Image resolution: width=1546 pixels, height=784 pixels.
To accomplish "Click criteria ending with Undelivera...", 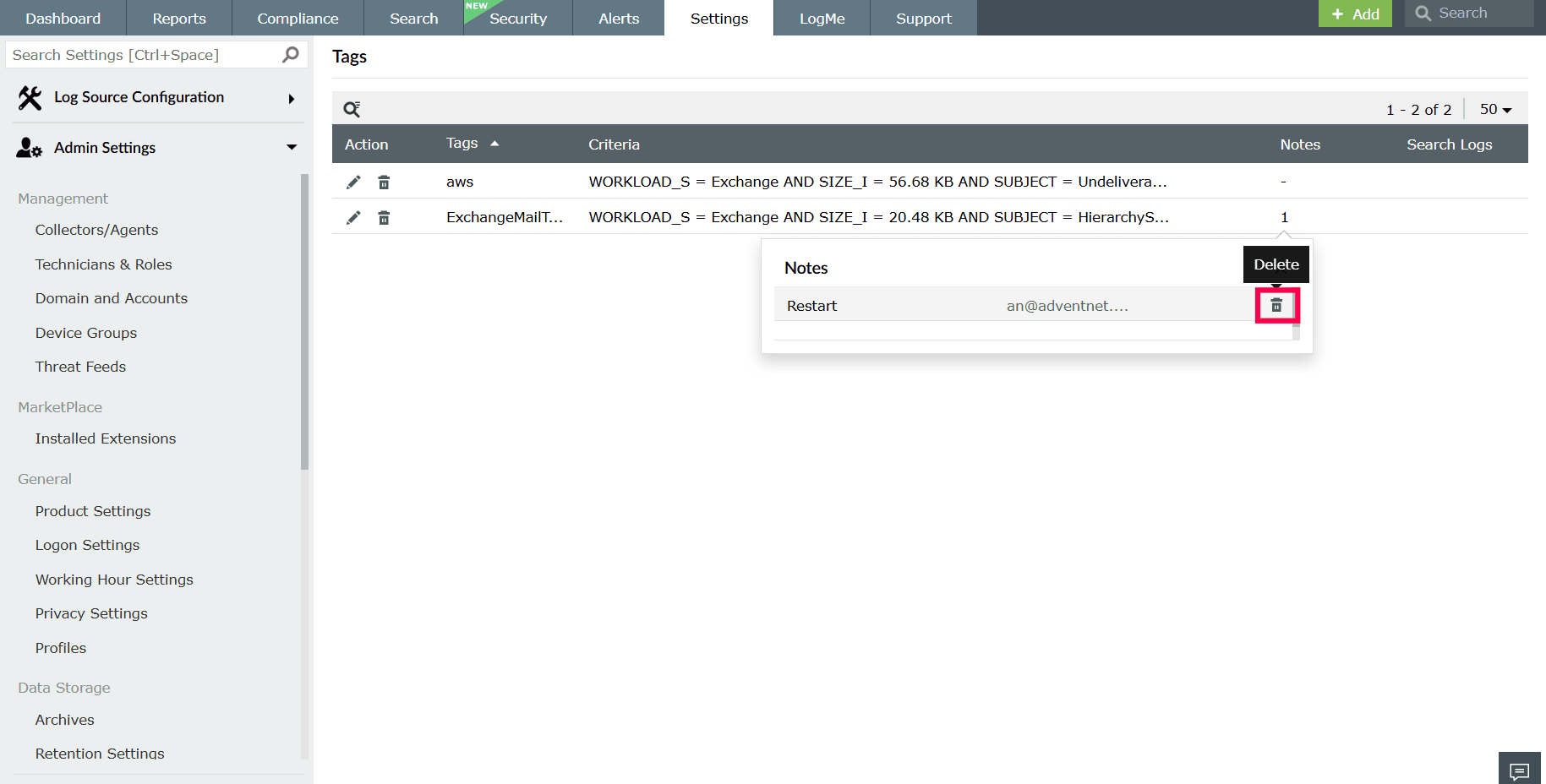I will coord(877,182).
